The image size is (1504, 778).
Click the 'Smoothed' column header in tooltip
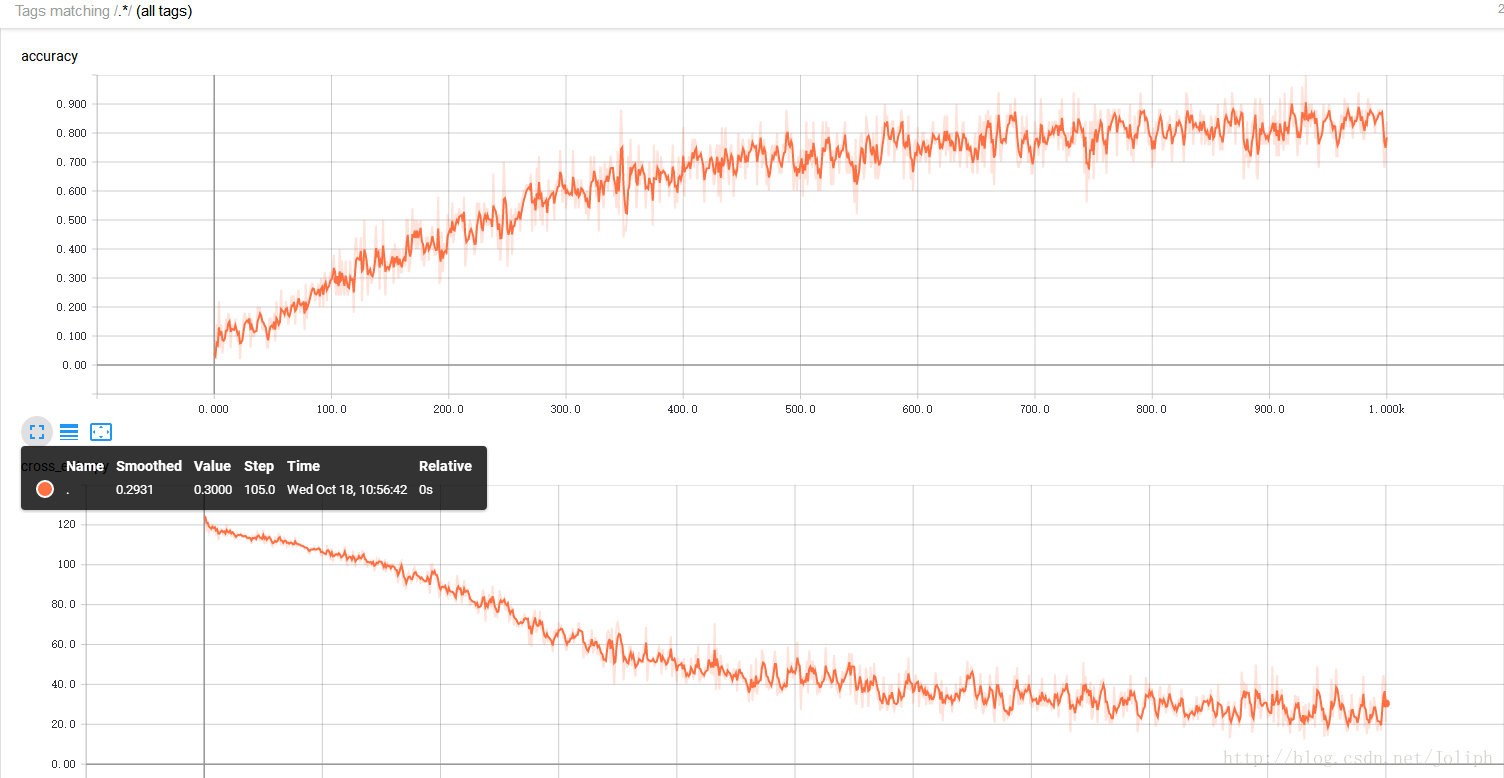click(x=149, y=466)
